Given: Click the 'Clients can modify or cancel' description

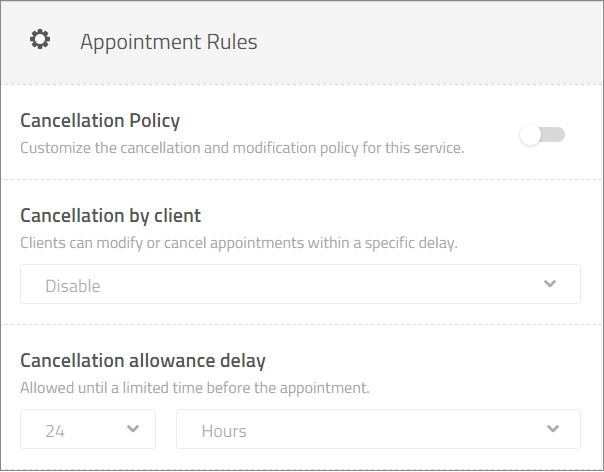Looking at the screenshot, I should coord(238,242).
